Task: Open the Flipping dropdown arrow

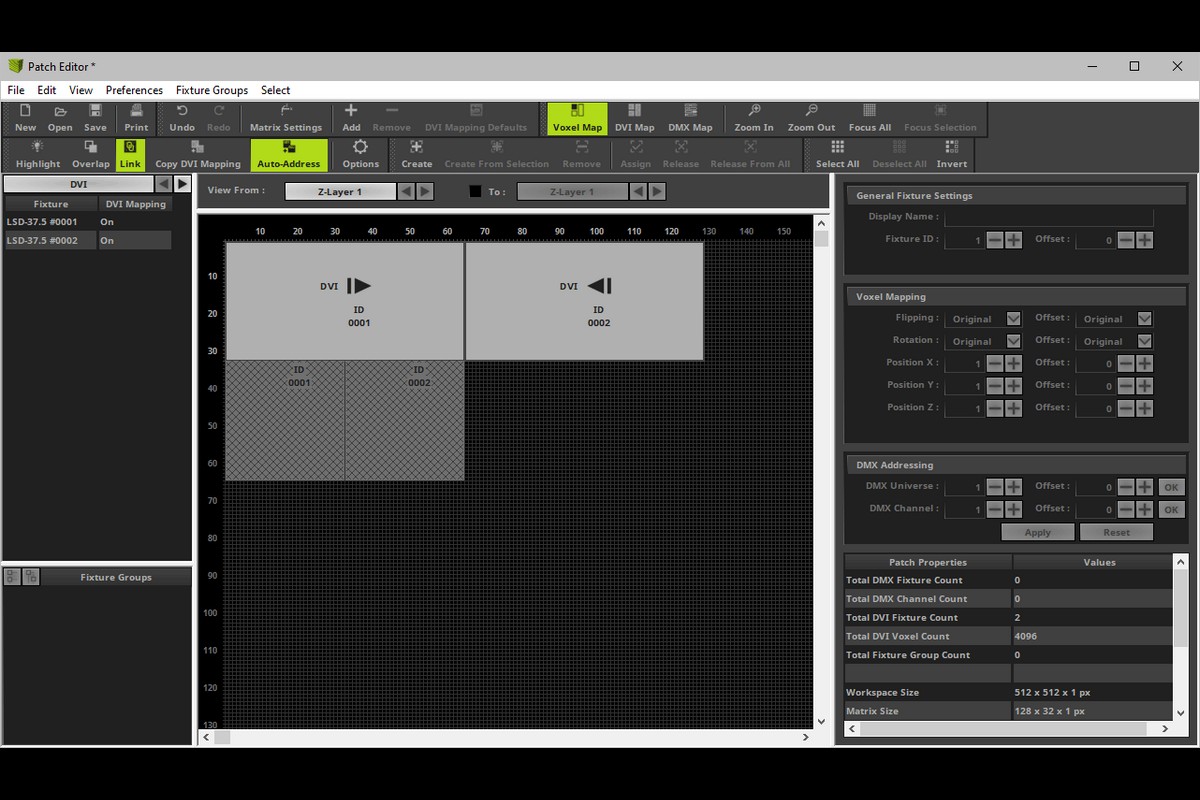Action: 1013,319
